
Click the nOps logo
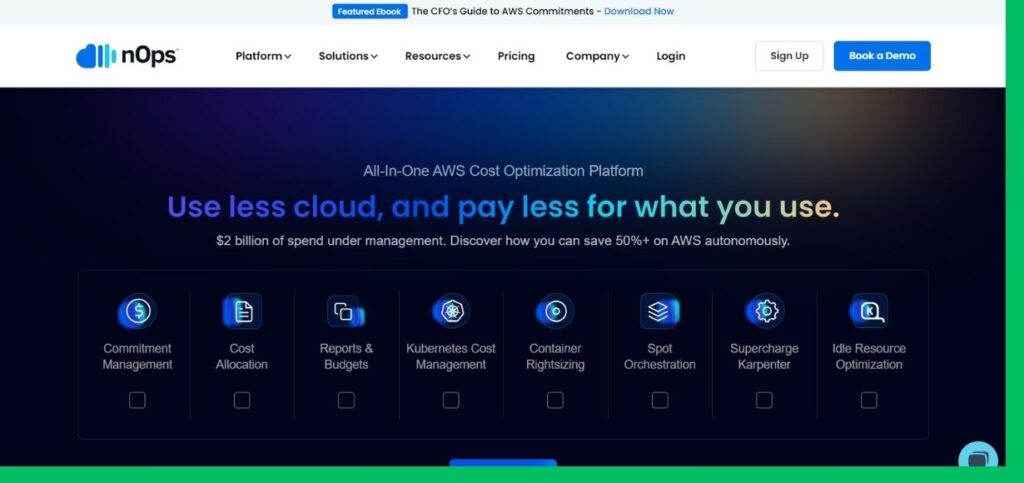pyautogui.click(x=127, y=56)
